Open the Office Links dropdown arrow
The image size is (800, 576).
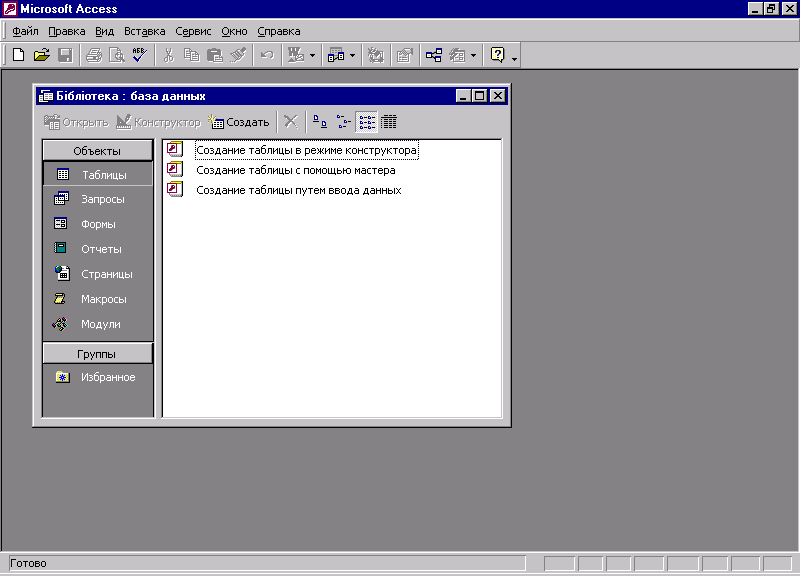[312, 56]
